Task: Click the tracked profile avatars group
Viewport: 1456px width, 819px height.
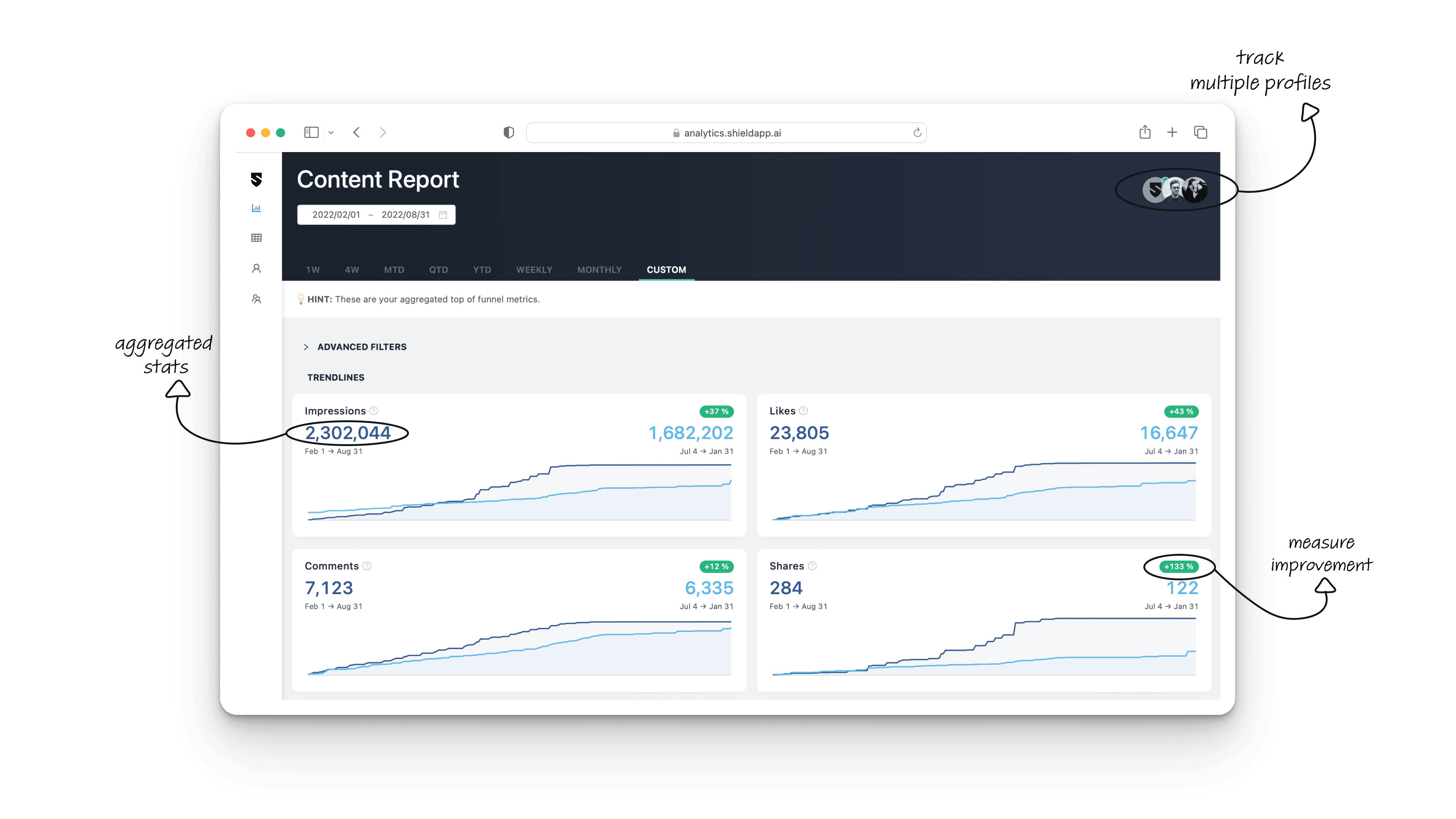Action: (1175, 190)
